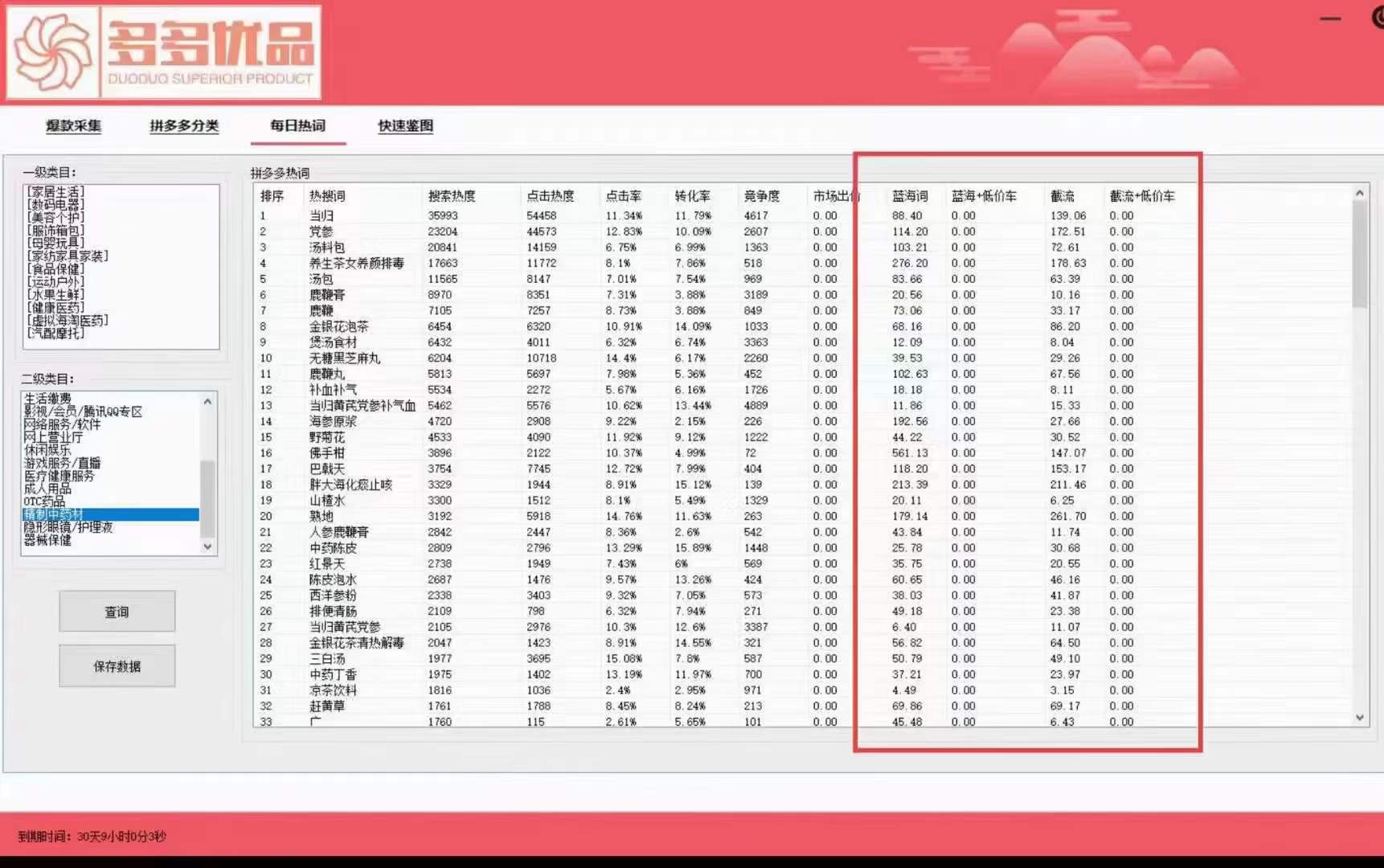The width and height of the screenshot is (1384, 868).
Task: Open the 快速鉴图 tab
Action: click(405, 126)
